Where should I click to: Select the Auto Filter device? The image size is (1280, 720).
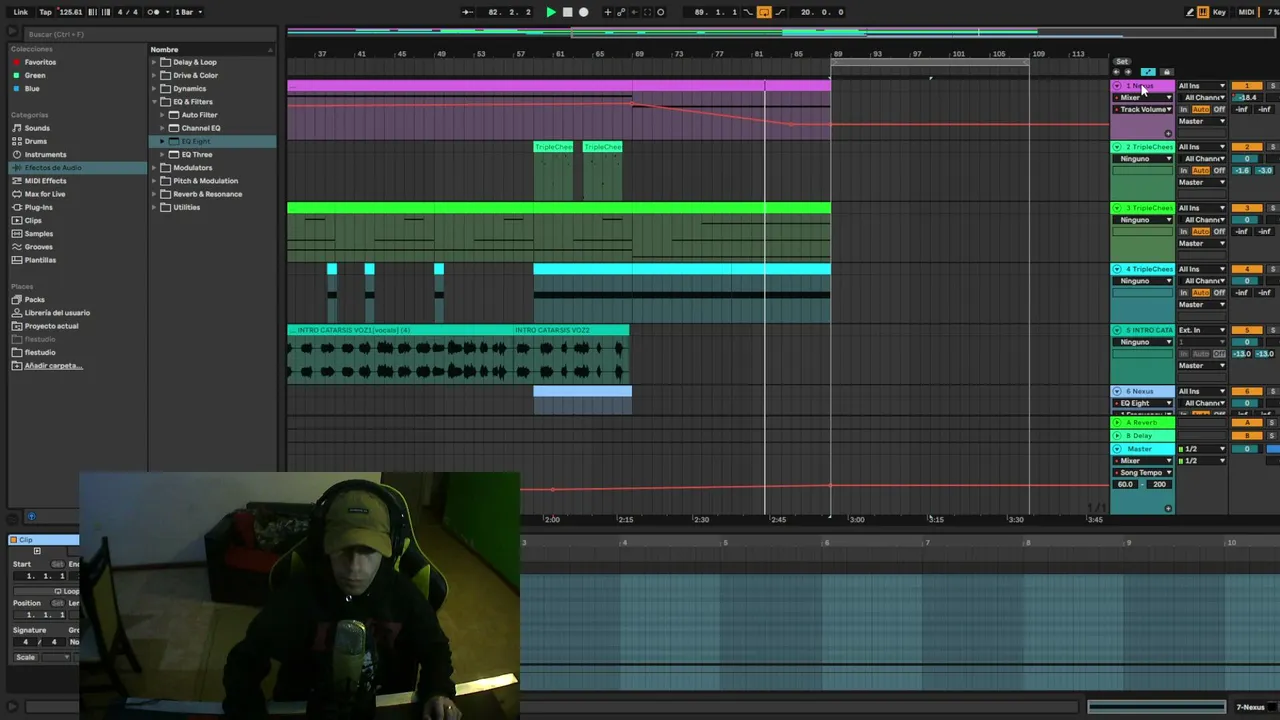click(x=199, y=115)
